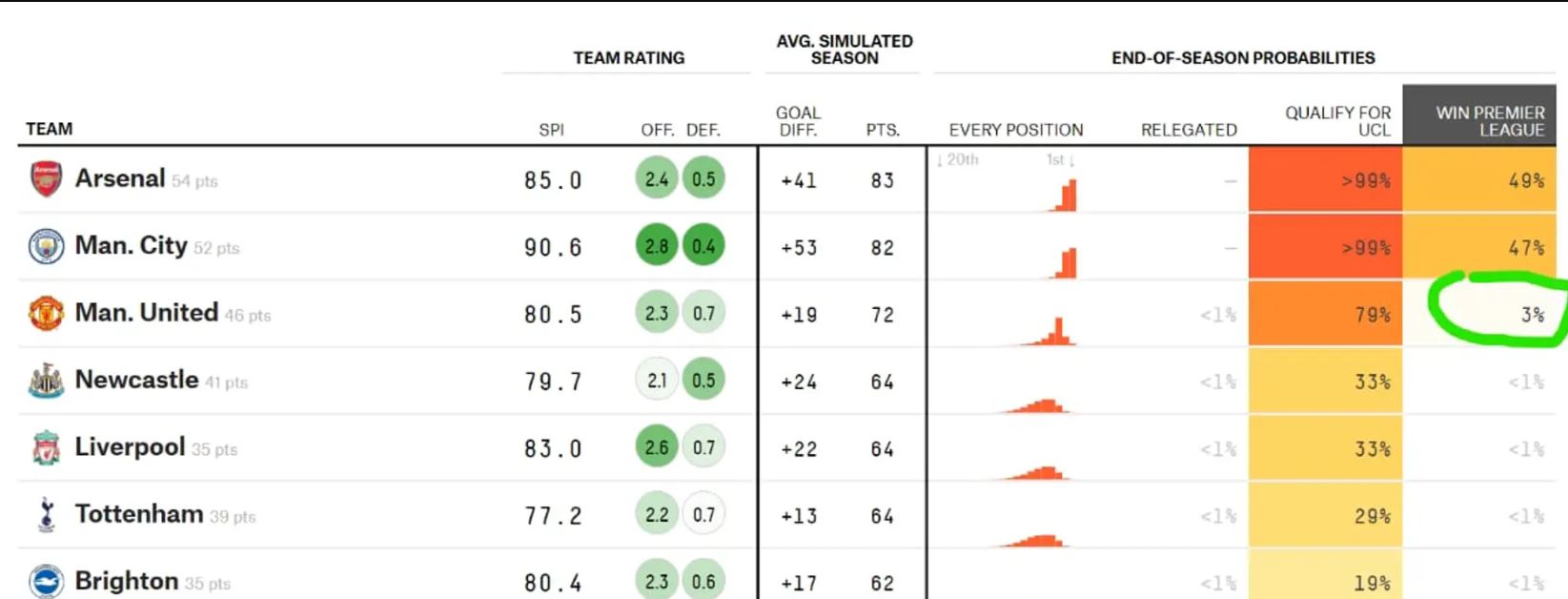The height and width of the screenshot is (599, 1568).
Task: Click the Tottenham club crest icon
Action: [x=46, y=515]
